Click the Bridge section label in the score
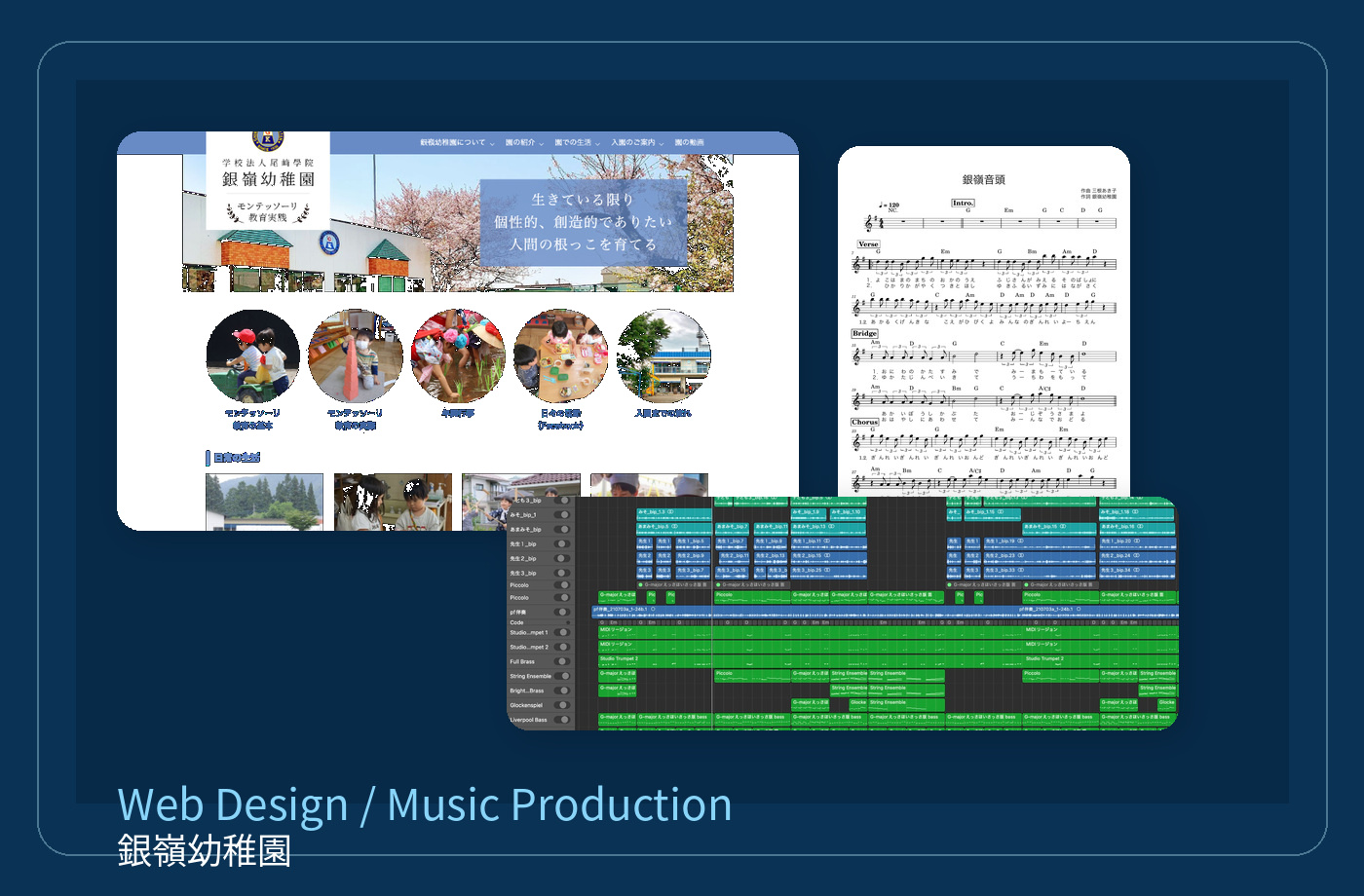 (x=865, y=333)
